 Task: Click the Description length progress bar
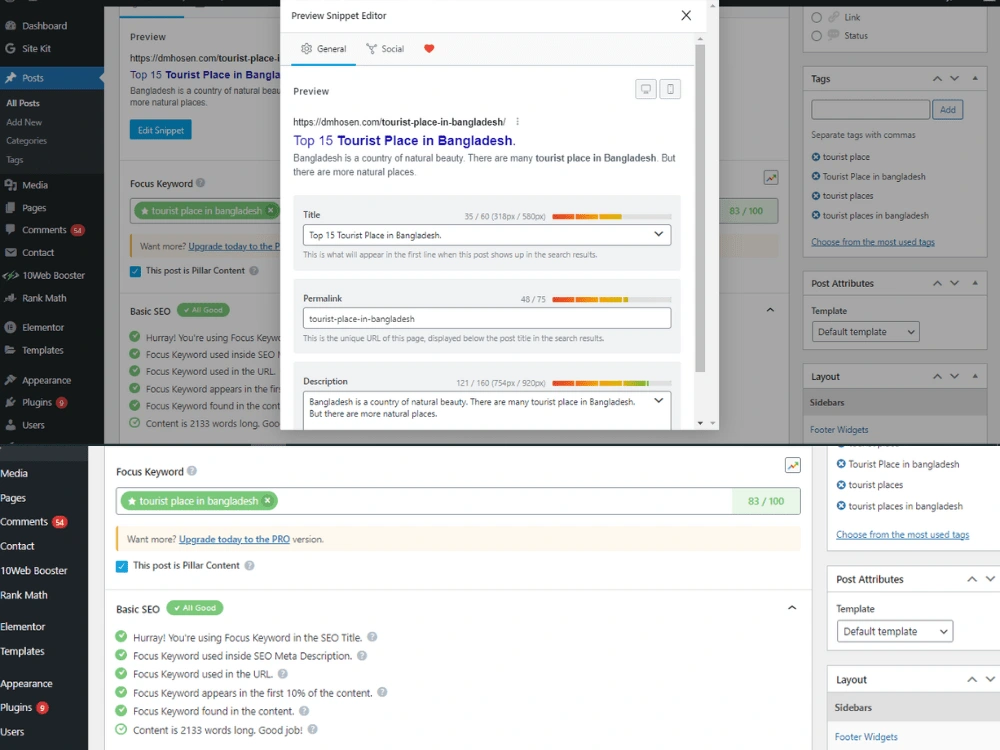612,383
